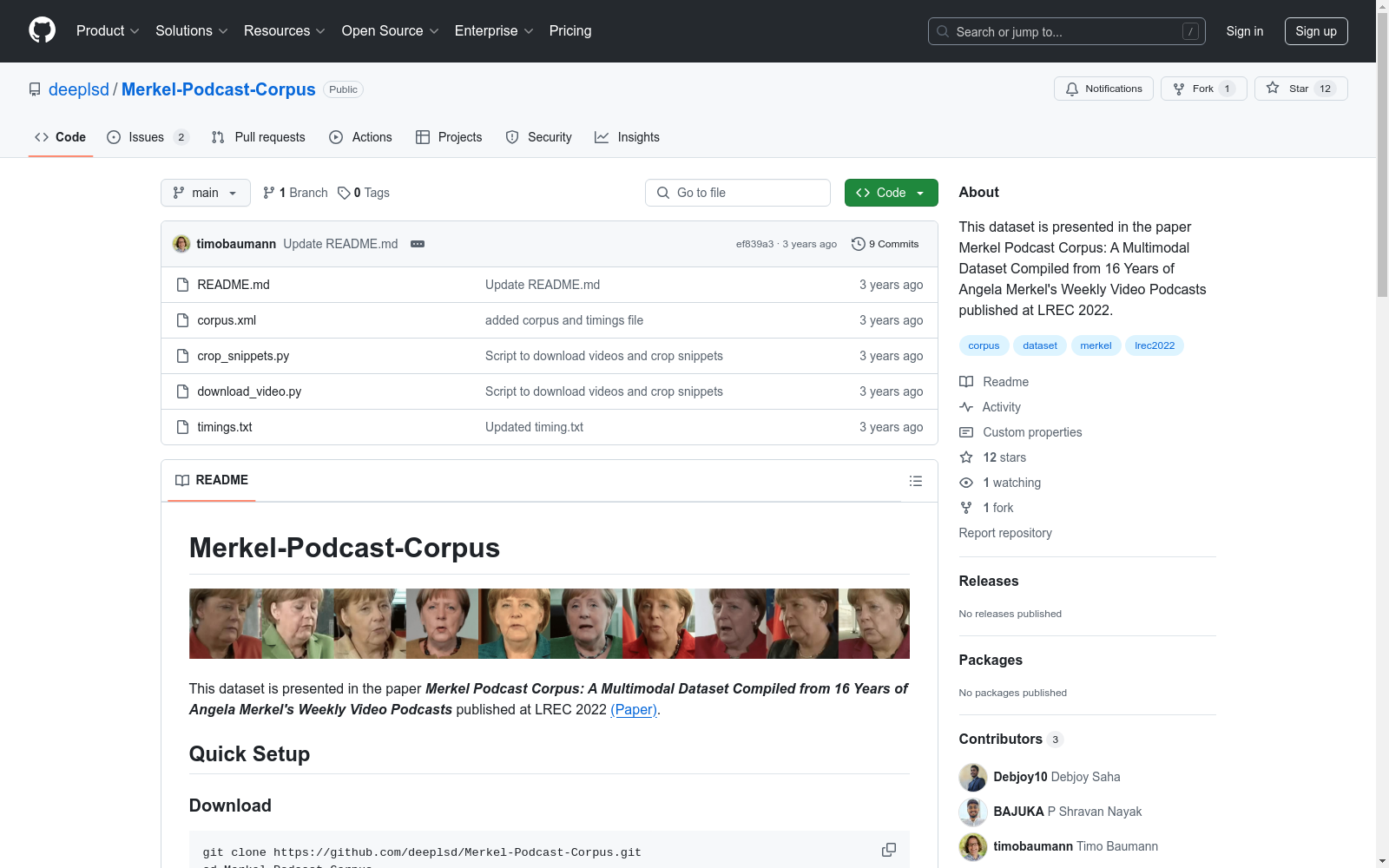
Task: Open the main branch selector
Action: click(206, 193)
